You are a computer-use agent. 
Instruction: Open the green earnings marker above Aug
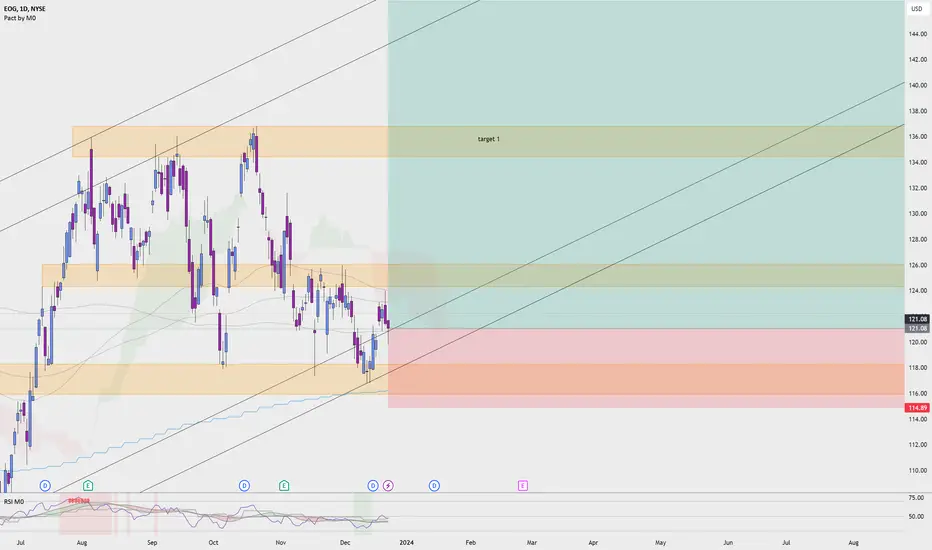tap(88, 486)
